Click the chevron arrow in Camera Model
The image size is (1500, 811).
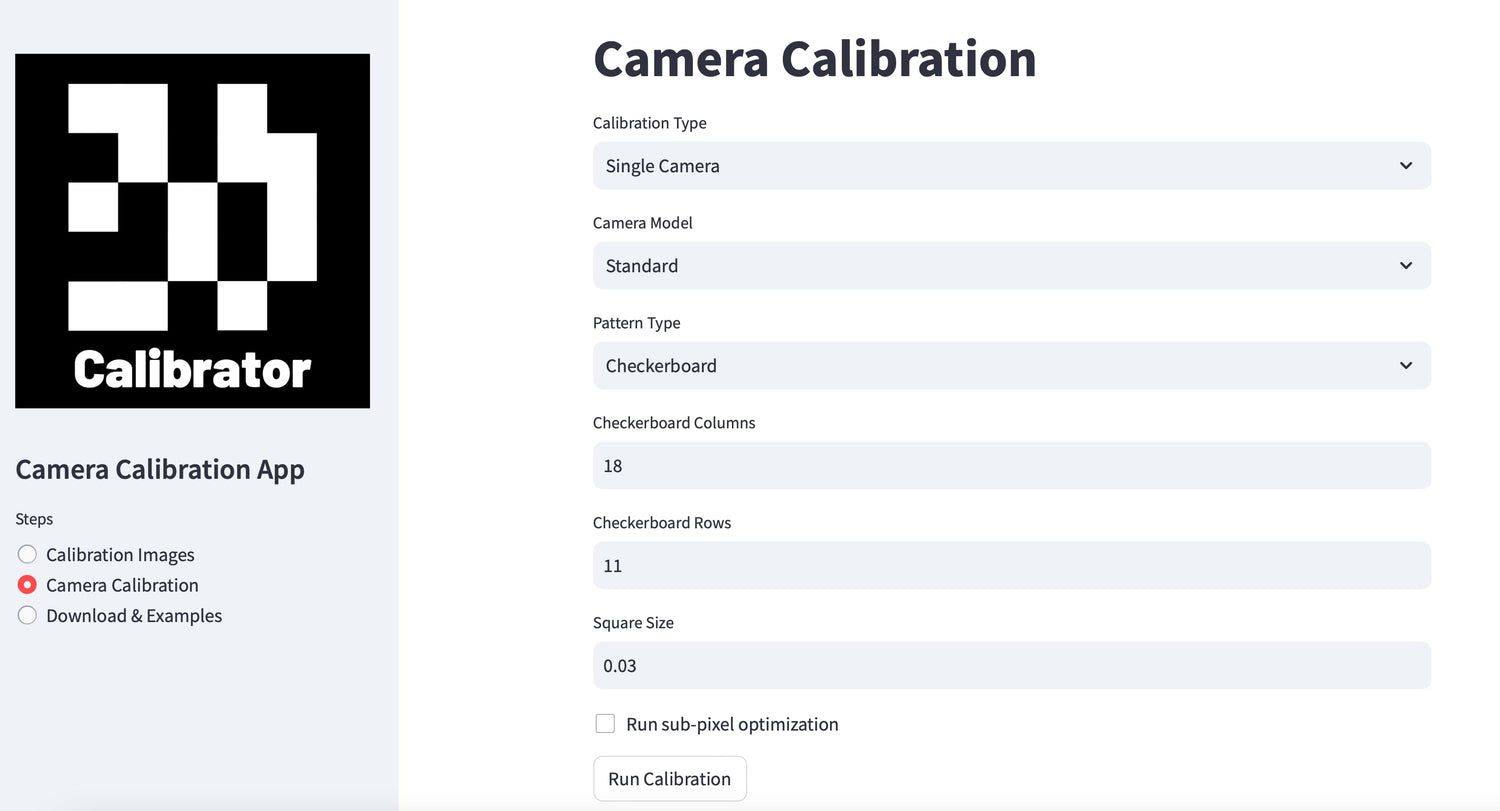(x=1405, y=266)
